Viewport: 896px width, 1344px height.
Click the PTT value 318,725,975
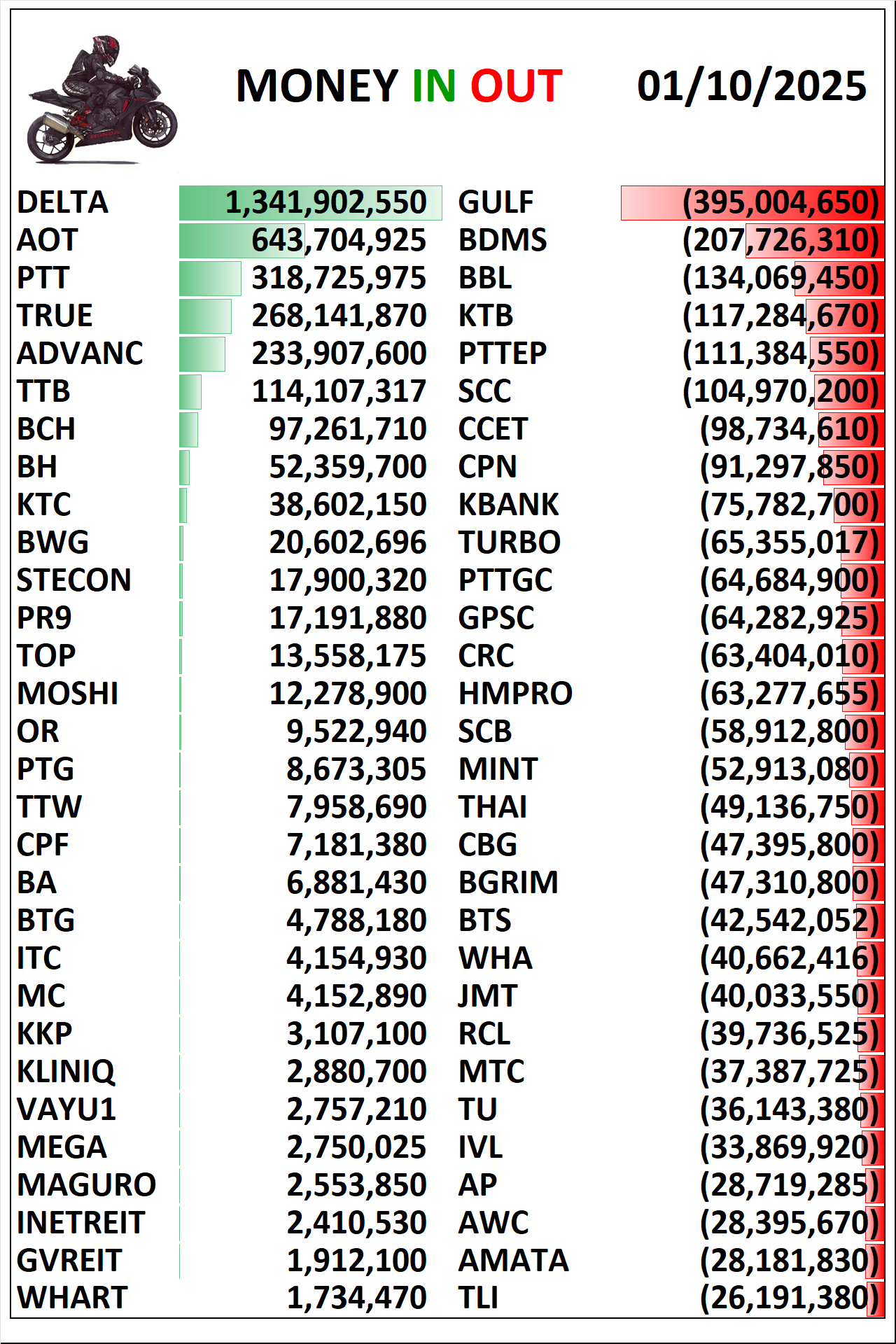click(339, 278)
